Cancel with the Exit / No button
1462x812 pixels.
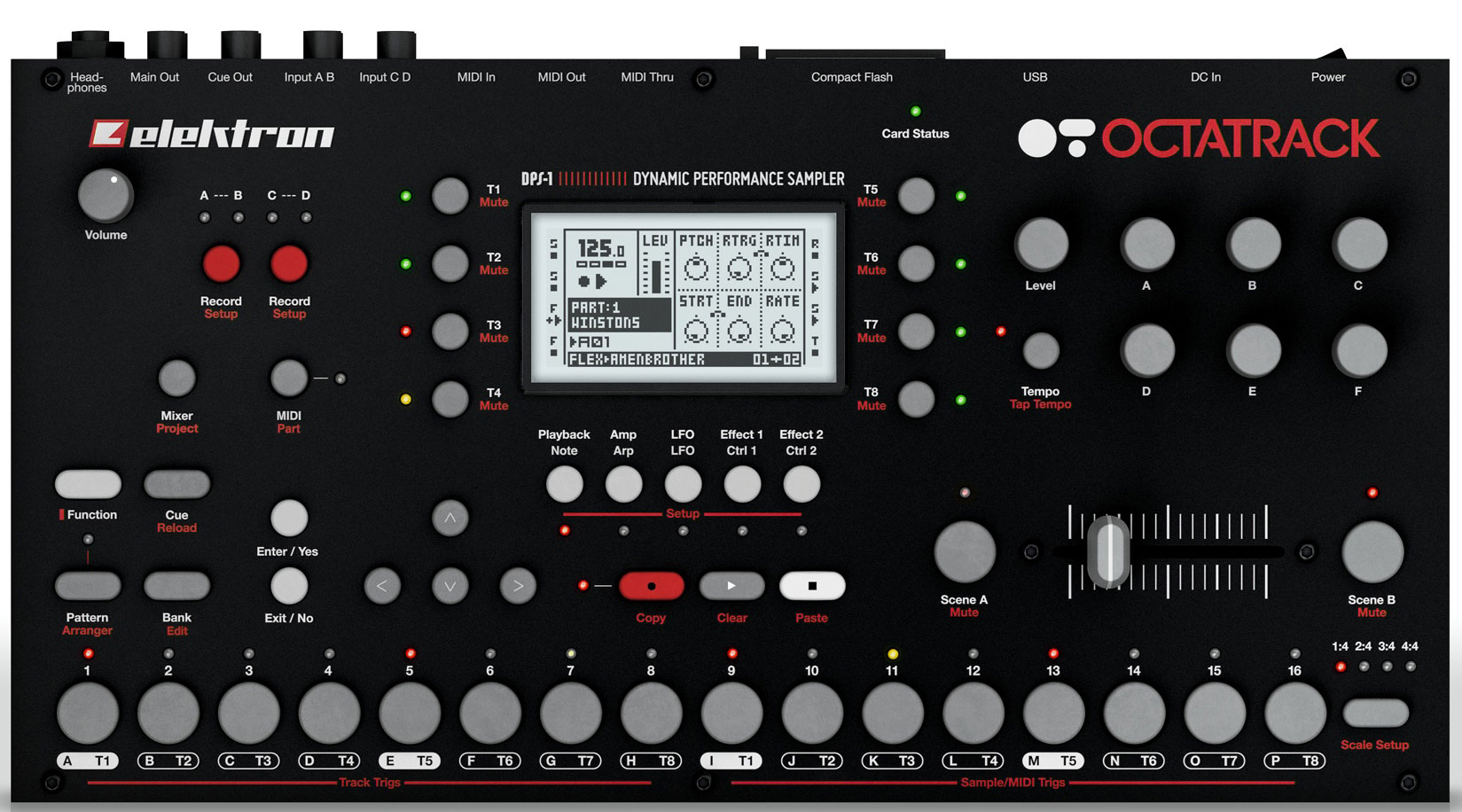click(289, 586)
